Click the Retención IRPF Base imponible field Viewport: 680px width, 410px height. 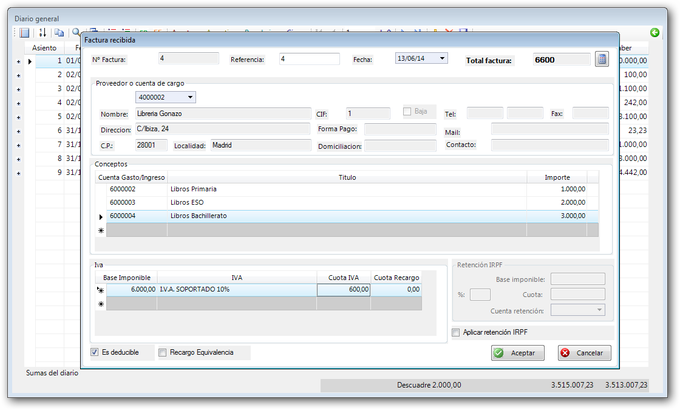click(x=578, y=279)
